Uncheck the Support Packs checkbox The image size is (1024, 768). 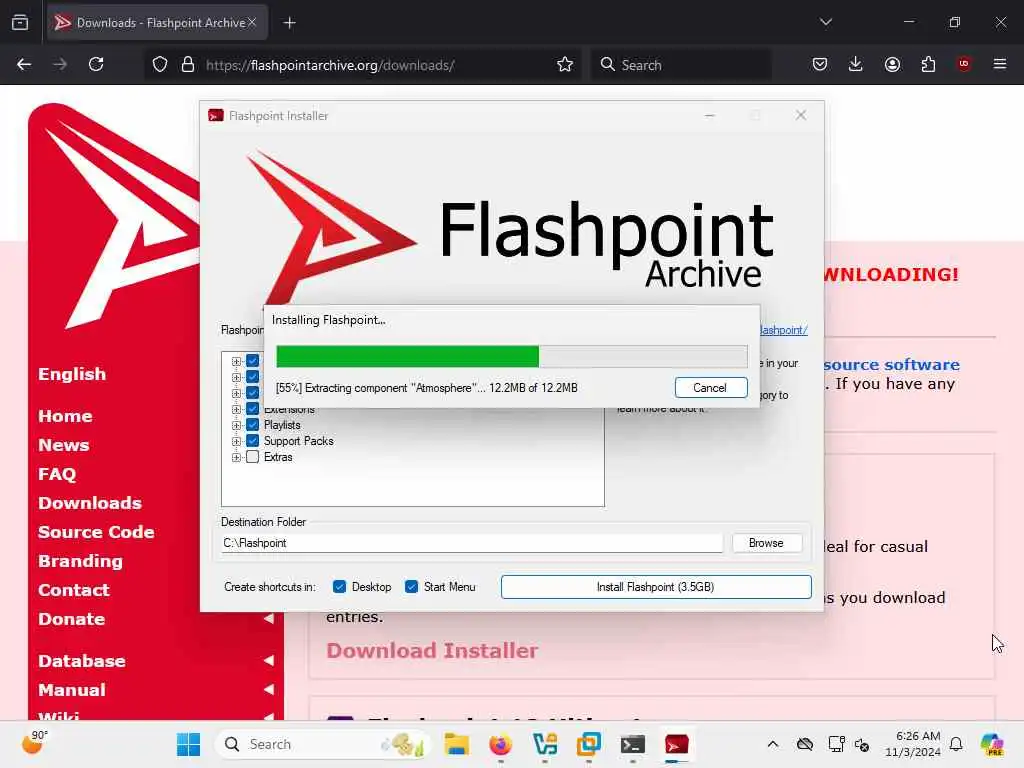pos(253,441)
